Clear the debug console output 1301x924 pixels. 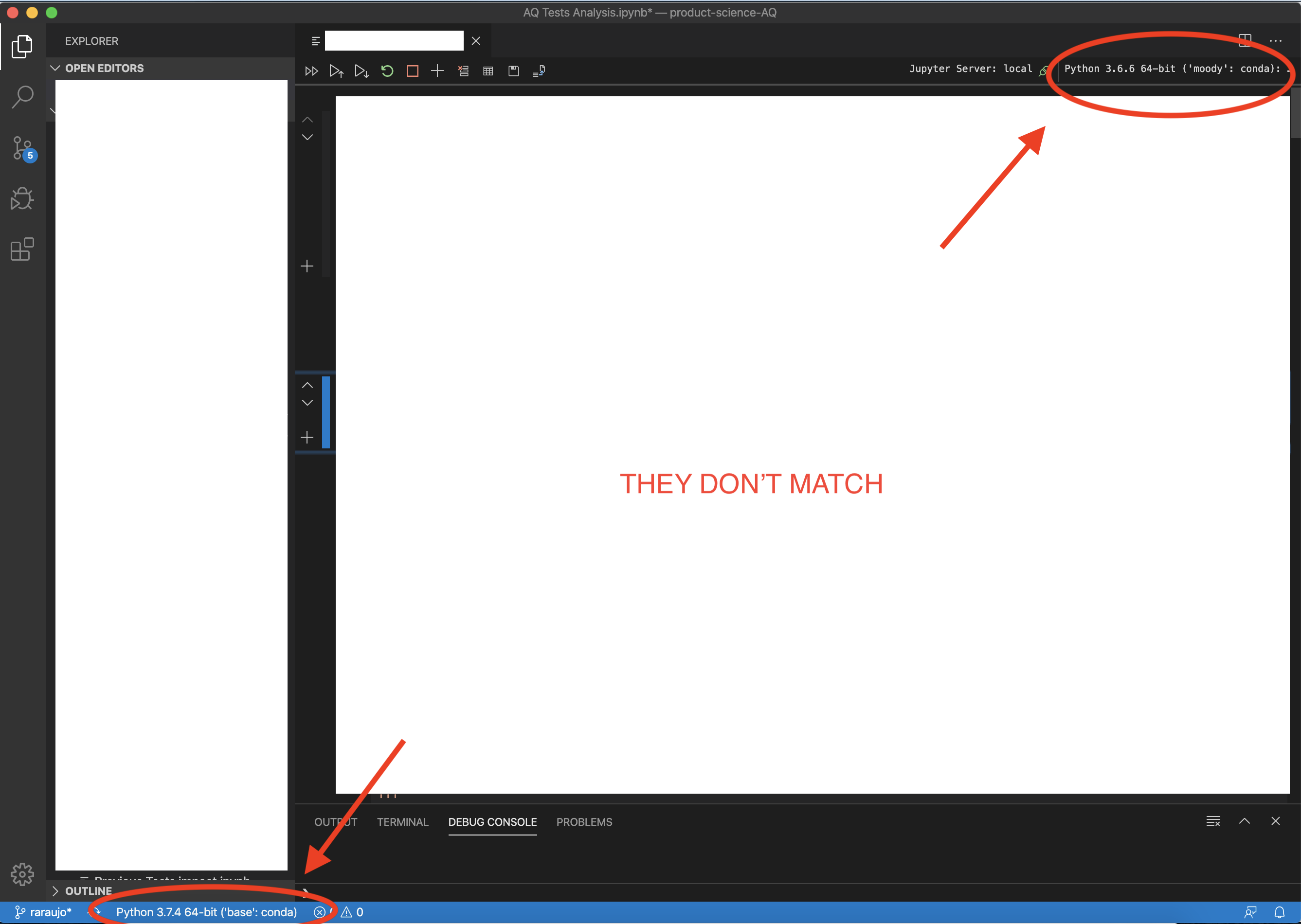tap(1213, 821)
